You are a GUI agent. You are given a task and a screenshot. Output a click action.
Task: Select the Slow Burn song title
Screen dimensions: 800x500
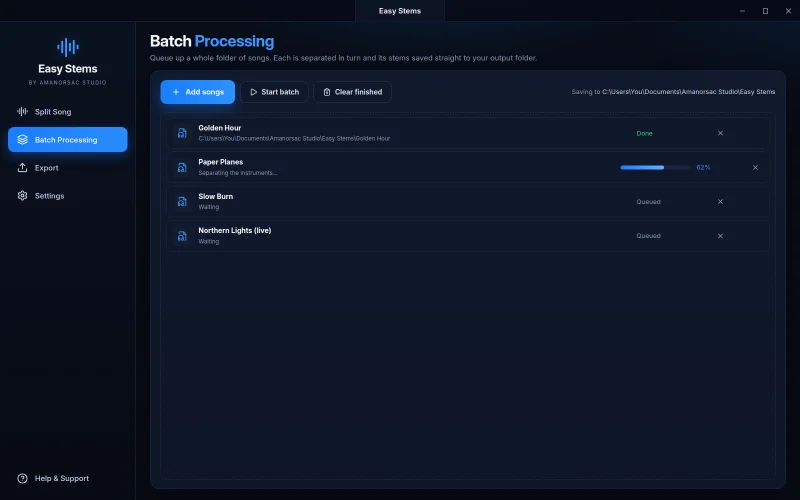pos(216,196)
